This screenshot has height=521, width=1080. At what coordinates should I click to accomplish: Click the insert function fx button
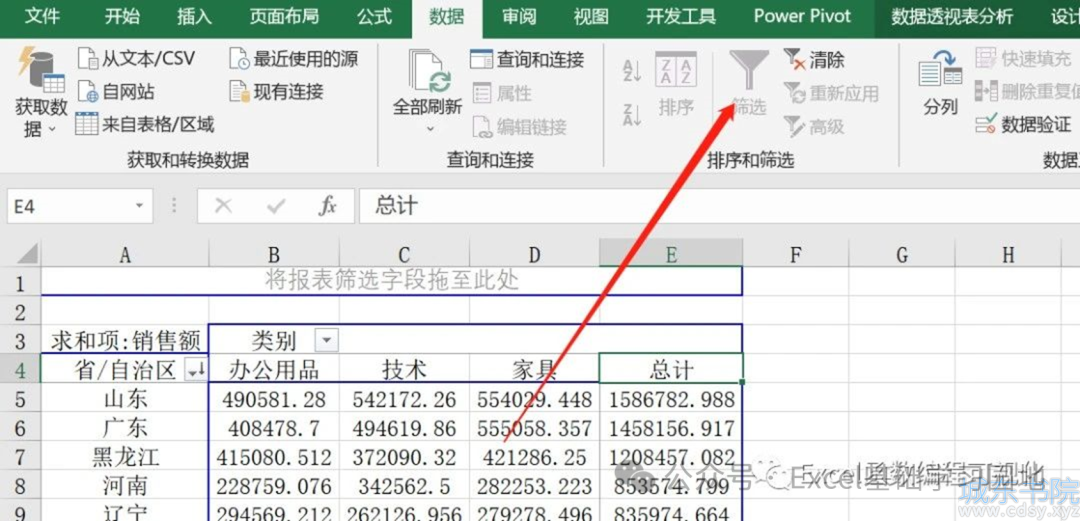pyautogui.click(x=327, y=205)
